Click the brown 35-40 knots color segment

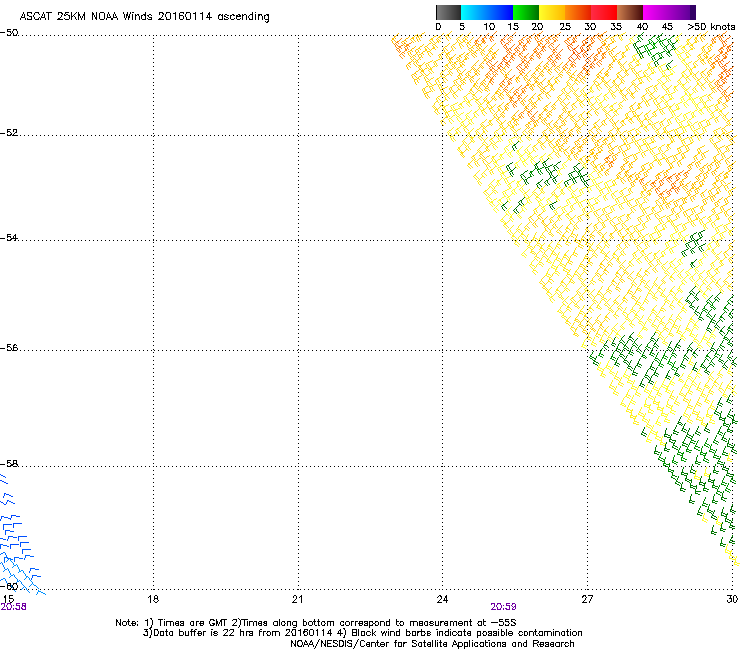tap(630, 12)
